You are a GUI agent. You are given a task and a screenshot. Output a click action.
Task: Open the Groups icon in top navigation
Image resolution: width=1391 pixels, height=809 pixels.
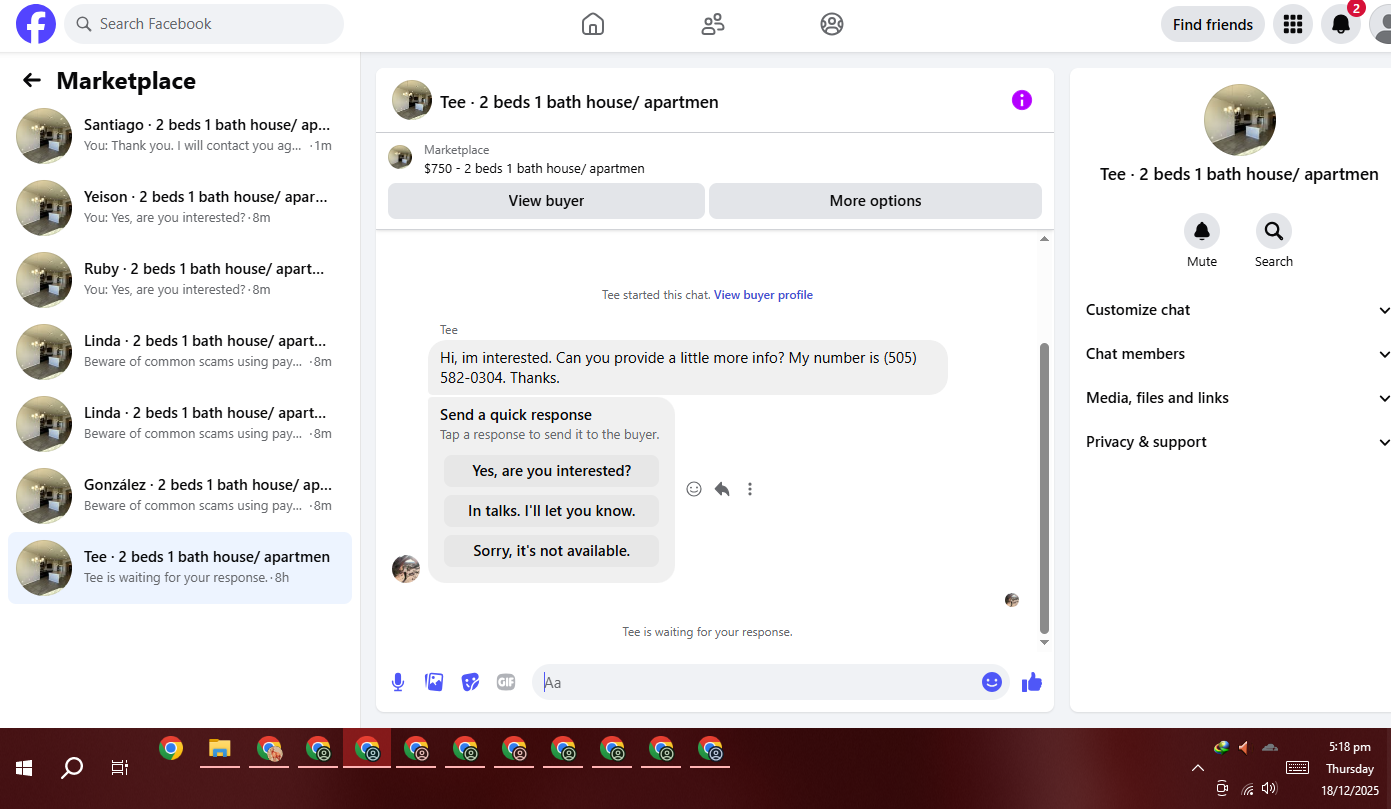(832, 24)
